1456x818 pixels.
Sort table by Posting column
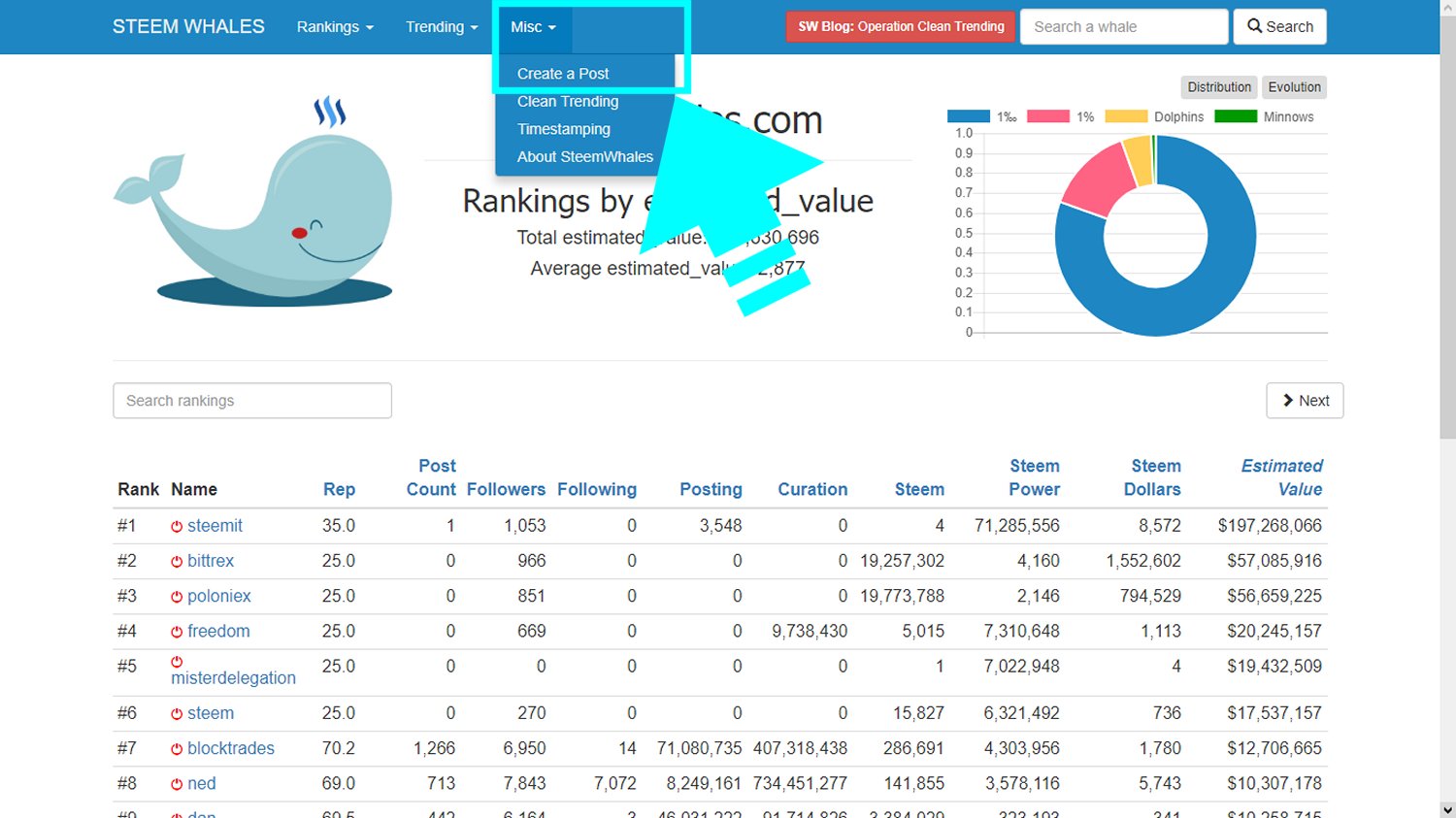pyautogui.click(x=711, y=490)
